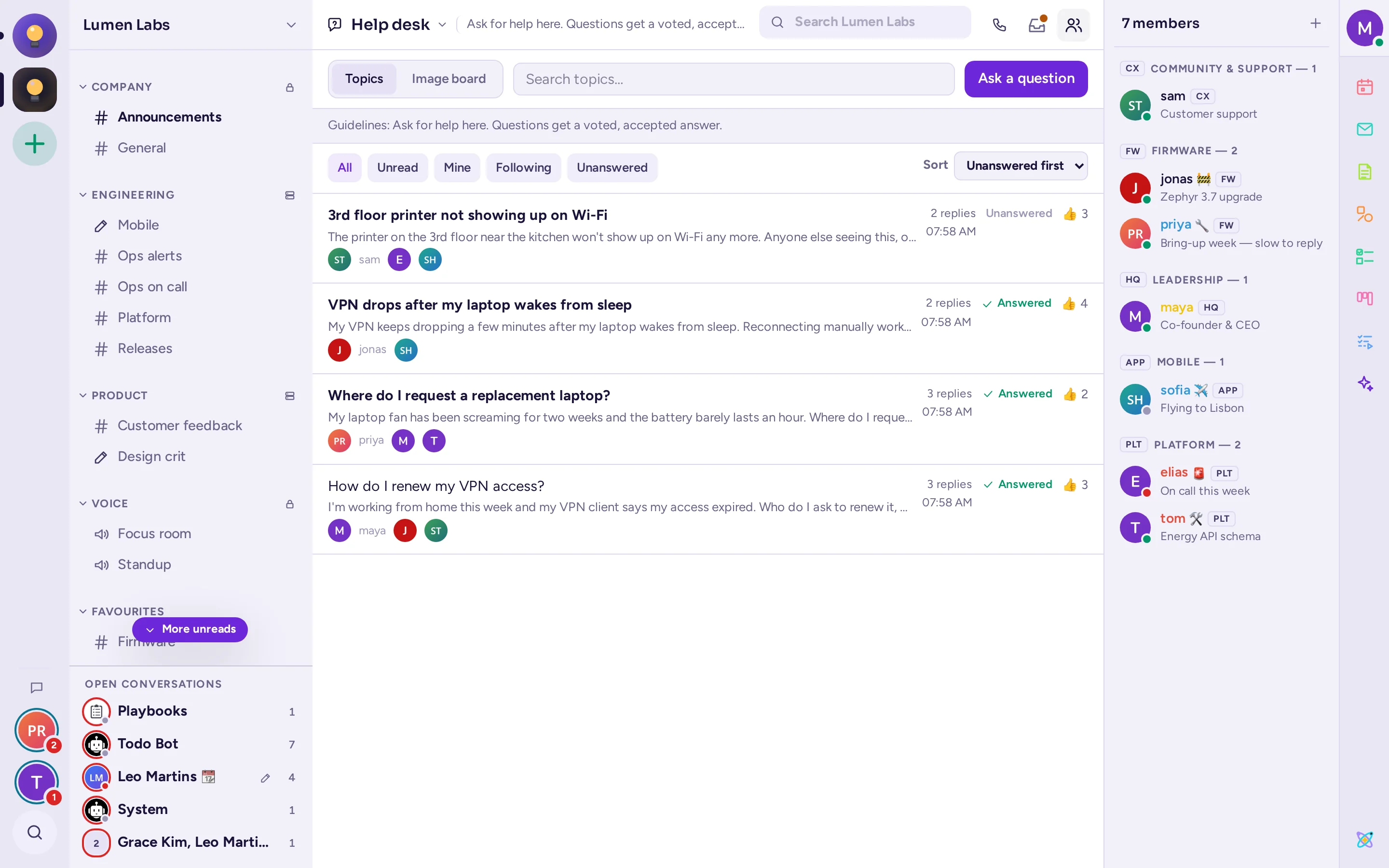Switch to the Image board tab

pos(448,79)
